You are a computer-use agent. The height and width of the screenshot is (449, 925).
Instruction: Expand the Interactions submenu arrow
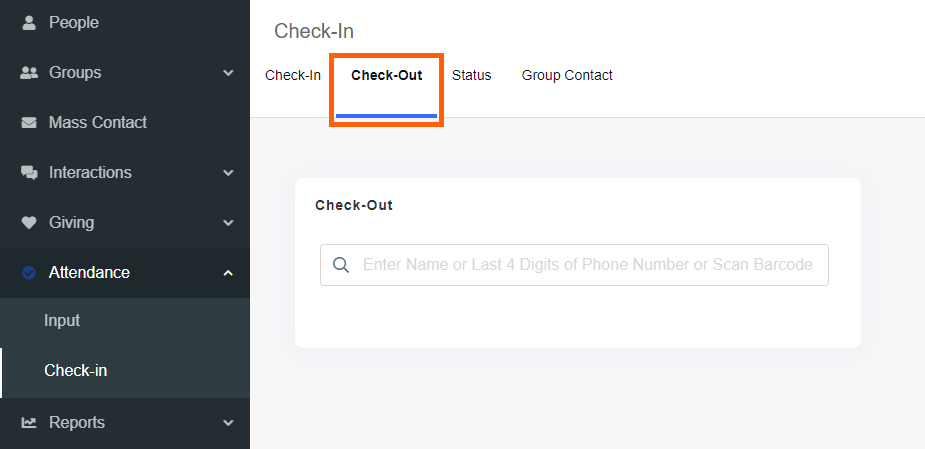228,173
